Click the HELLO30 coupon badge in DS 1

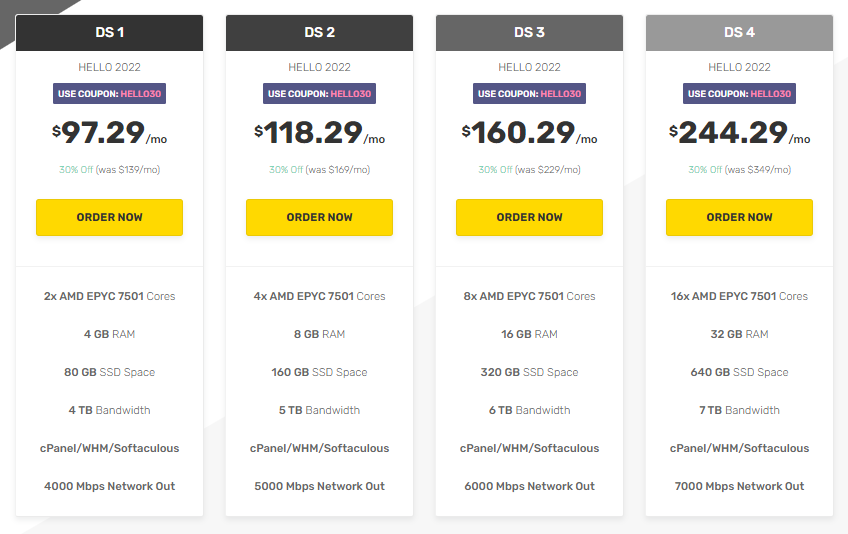[x=109, y=94]
